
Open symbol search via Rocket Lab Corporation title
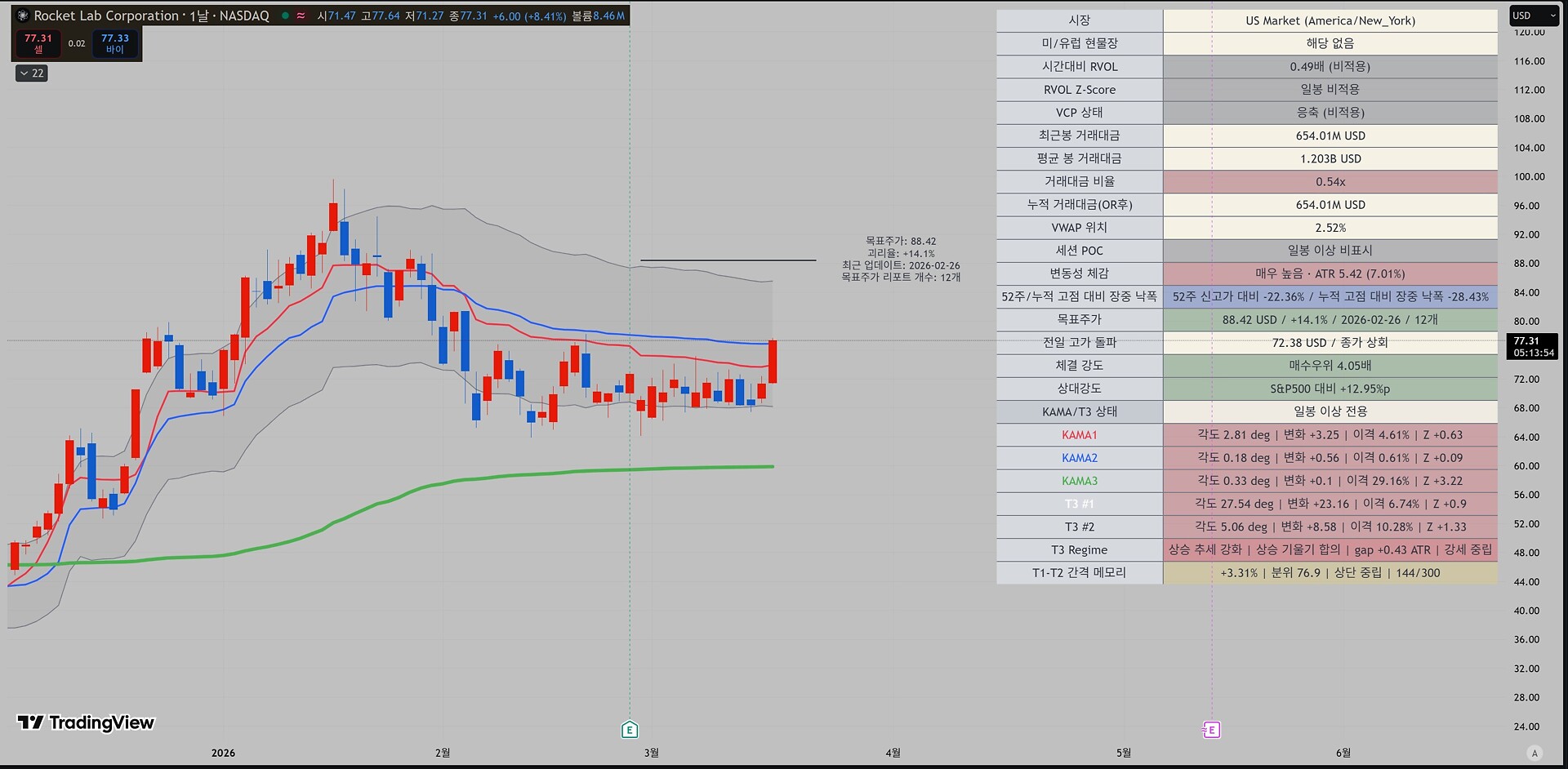point(151,16)
